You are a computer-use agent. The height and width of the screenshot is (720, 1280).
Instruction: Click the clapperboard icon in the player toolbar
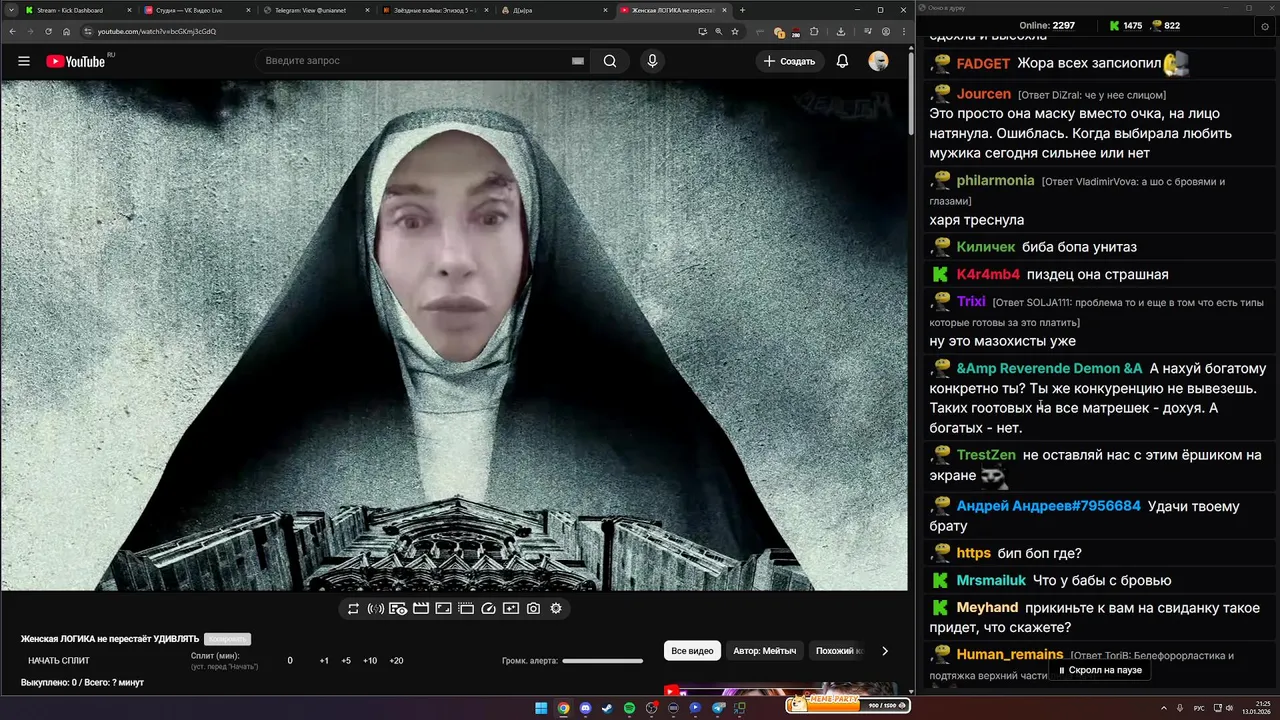click(x=421, y=608)
